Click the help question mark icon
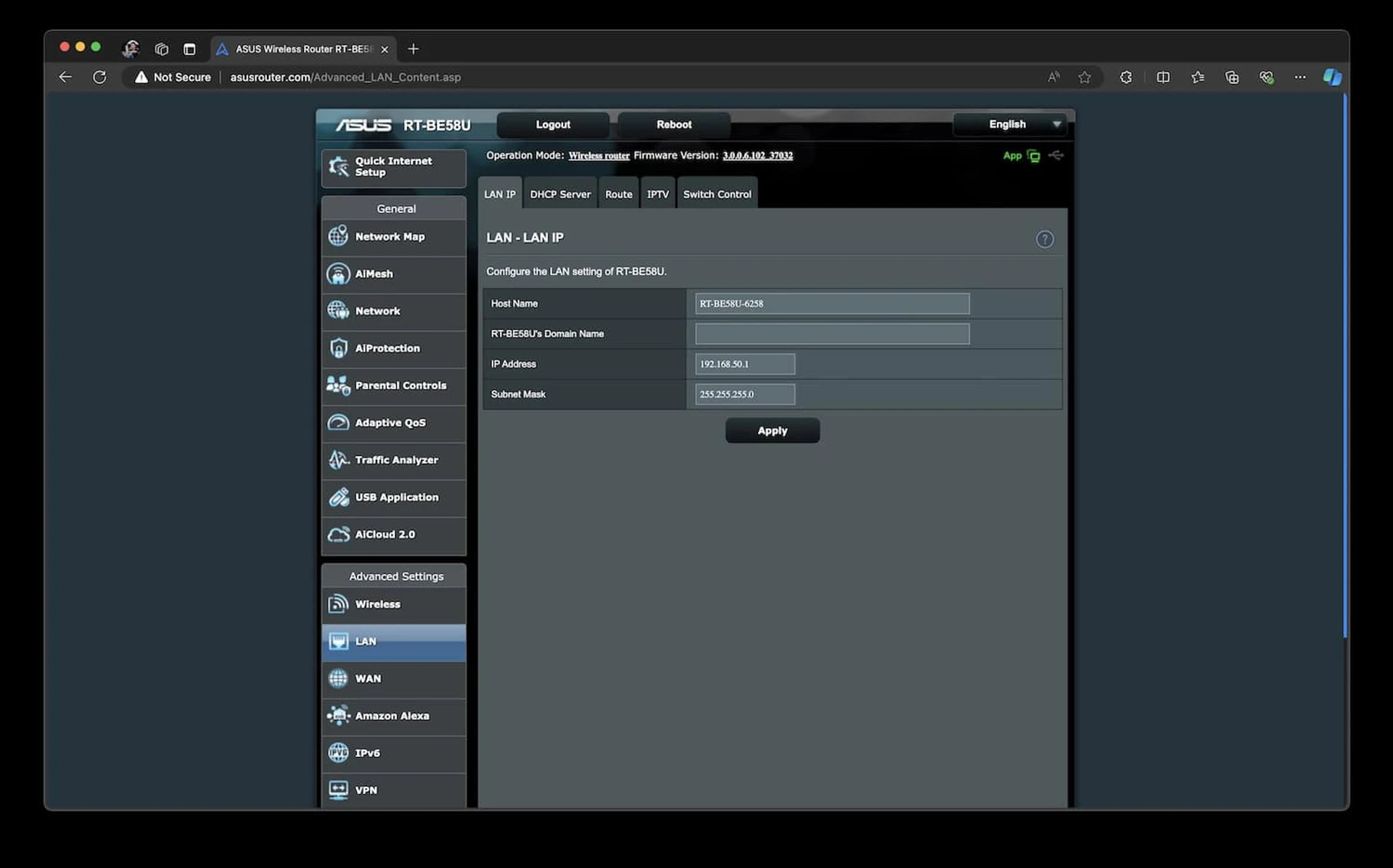The height and width of the screenshot is (868, 1393). click(x=1044, y=239)
